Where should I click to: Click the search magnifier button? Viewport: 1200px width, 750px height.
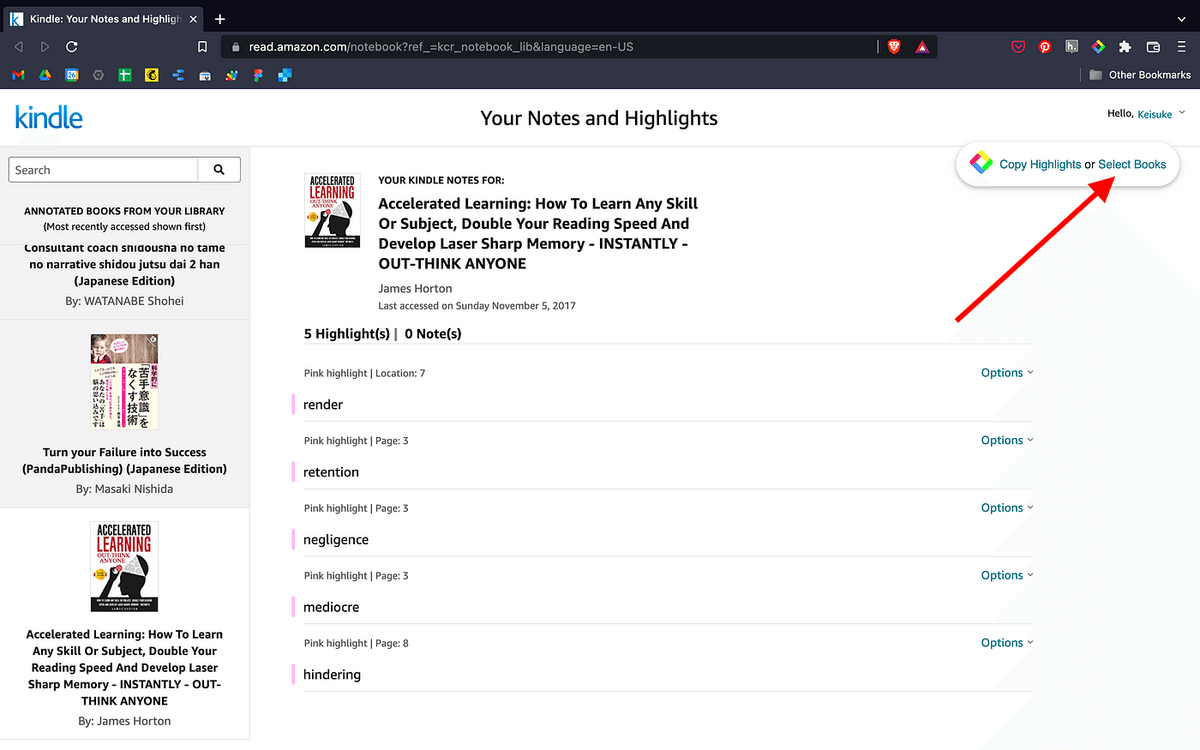[219, 170]
